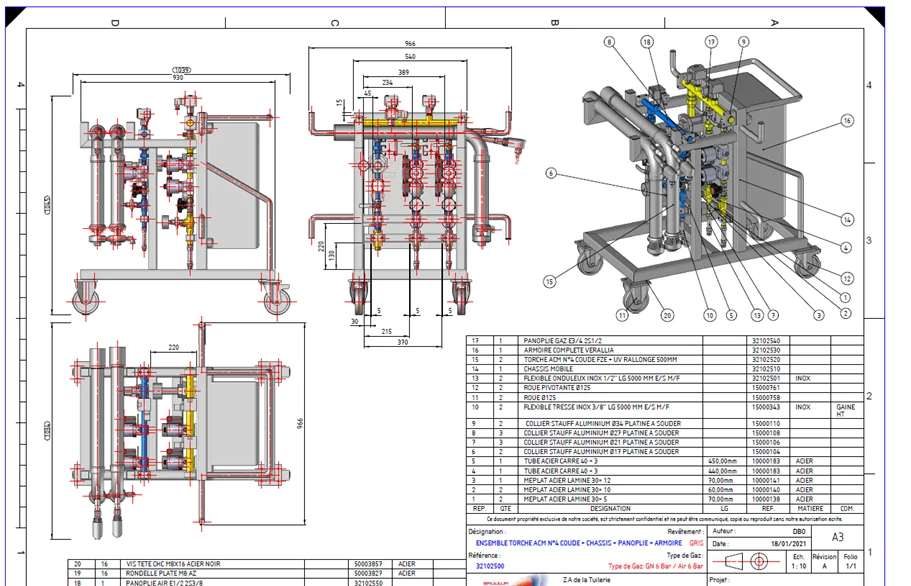Click the projection symbol in the title block
The image size is (911, 586).
tap(747, 562)
